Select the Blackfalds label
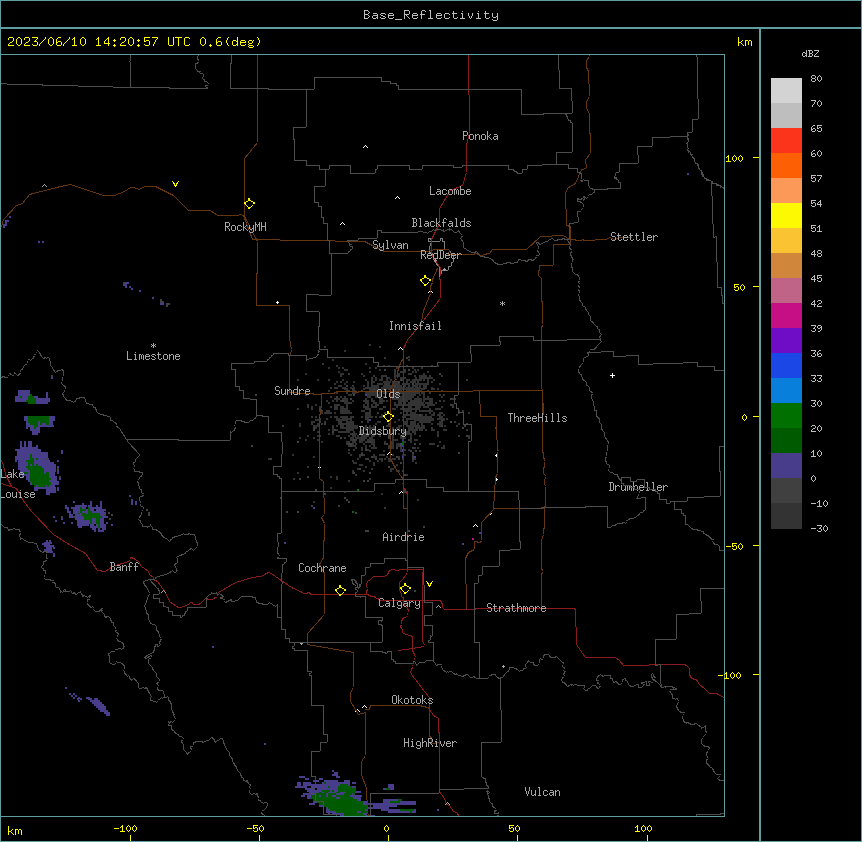 pos(441,223)
